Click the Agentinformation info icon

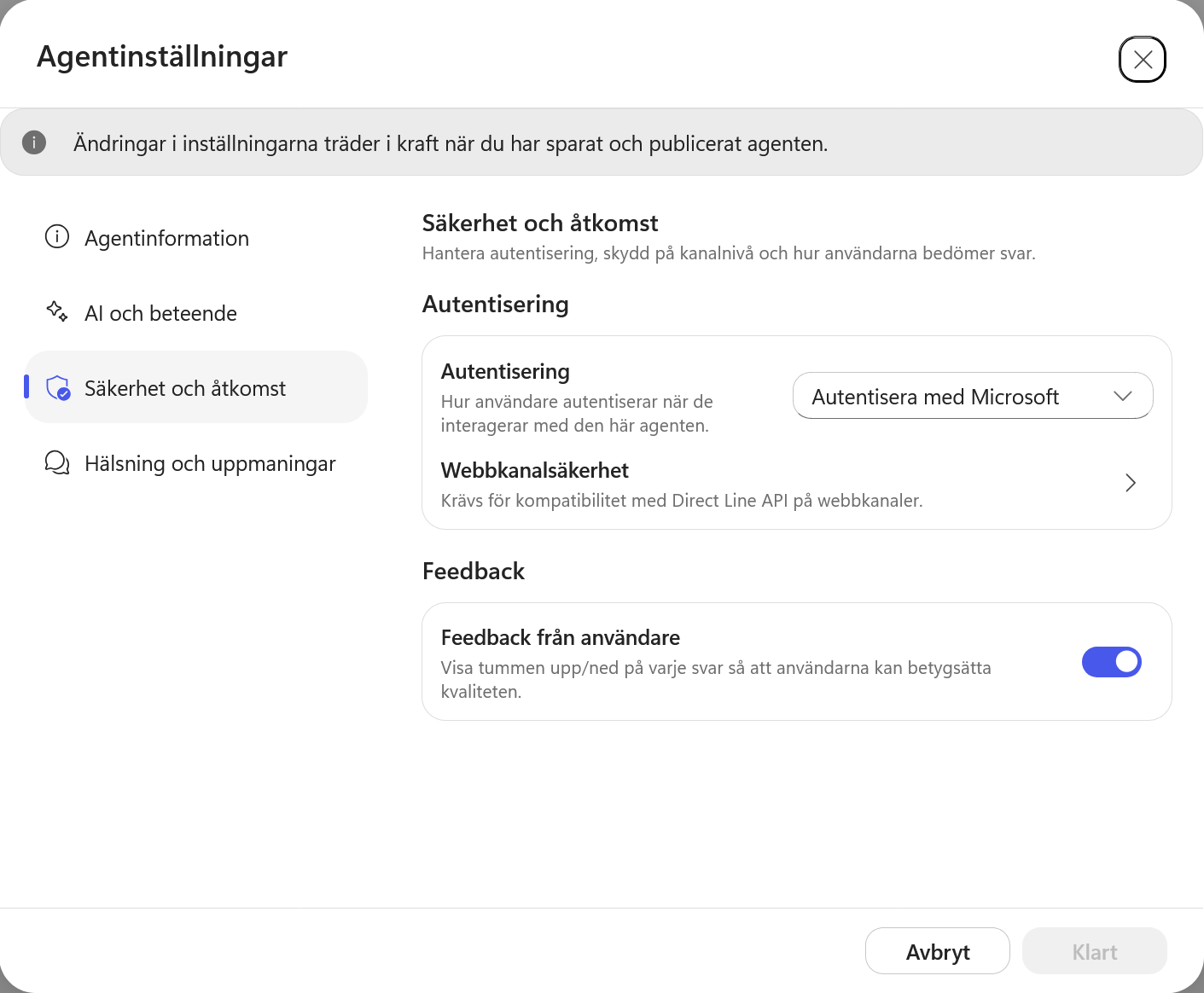click(57, 237)
